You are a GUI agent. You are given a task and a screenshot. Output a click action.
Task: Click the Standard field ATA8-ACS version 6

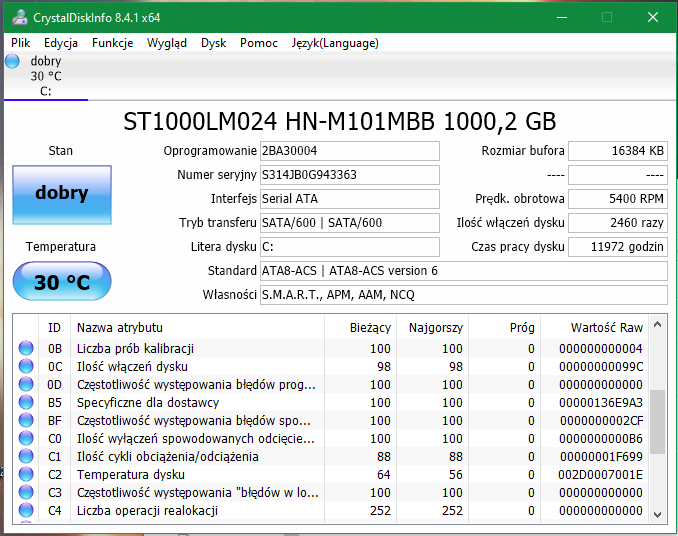click(464, 271)
